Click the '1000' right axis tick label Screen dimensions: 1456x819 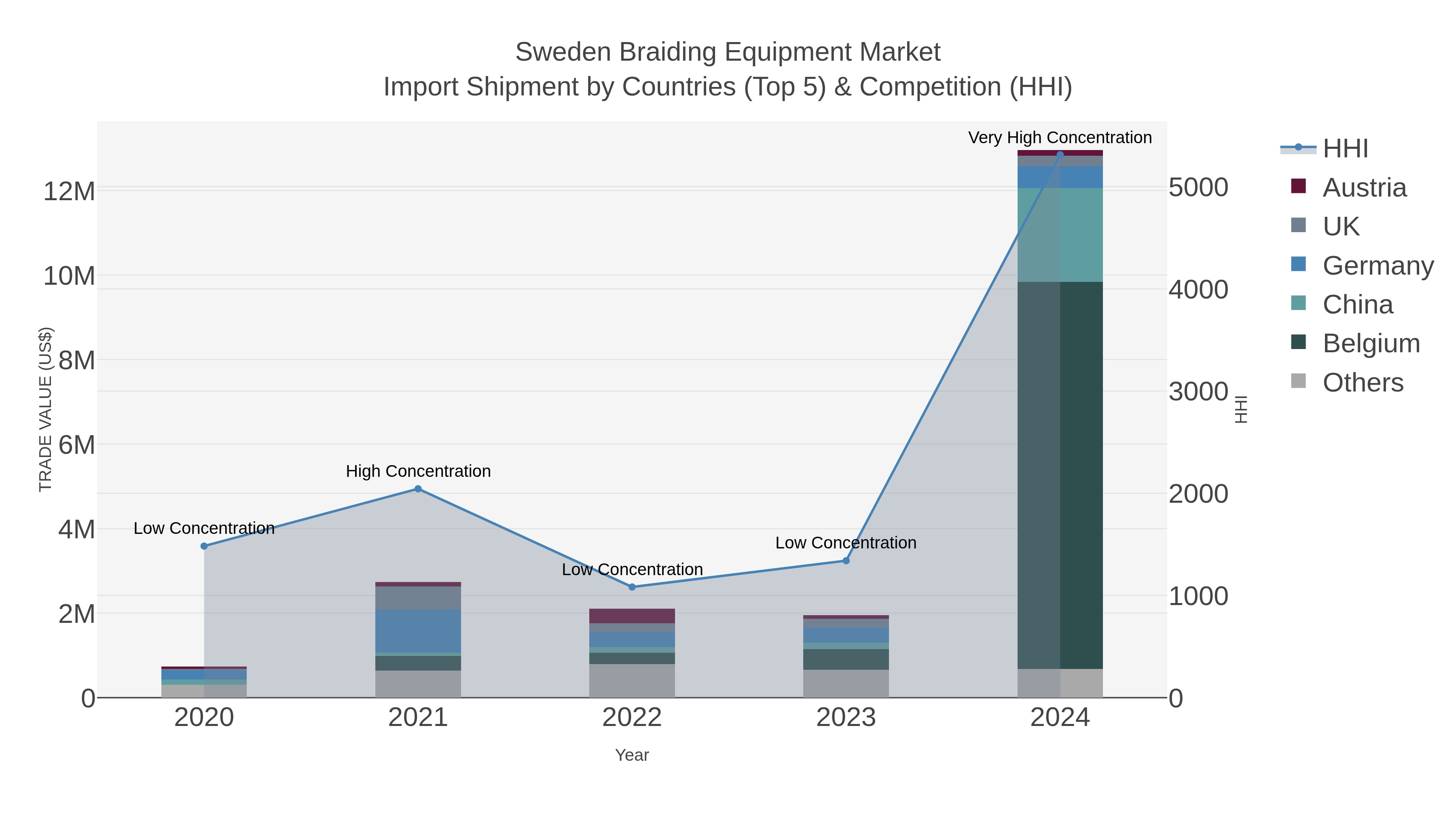click(x=1199, y=597)
